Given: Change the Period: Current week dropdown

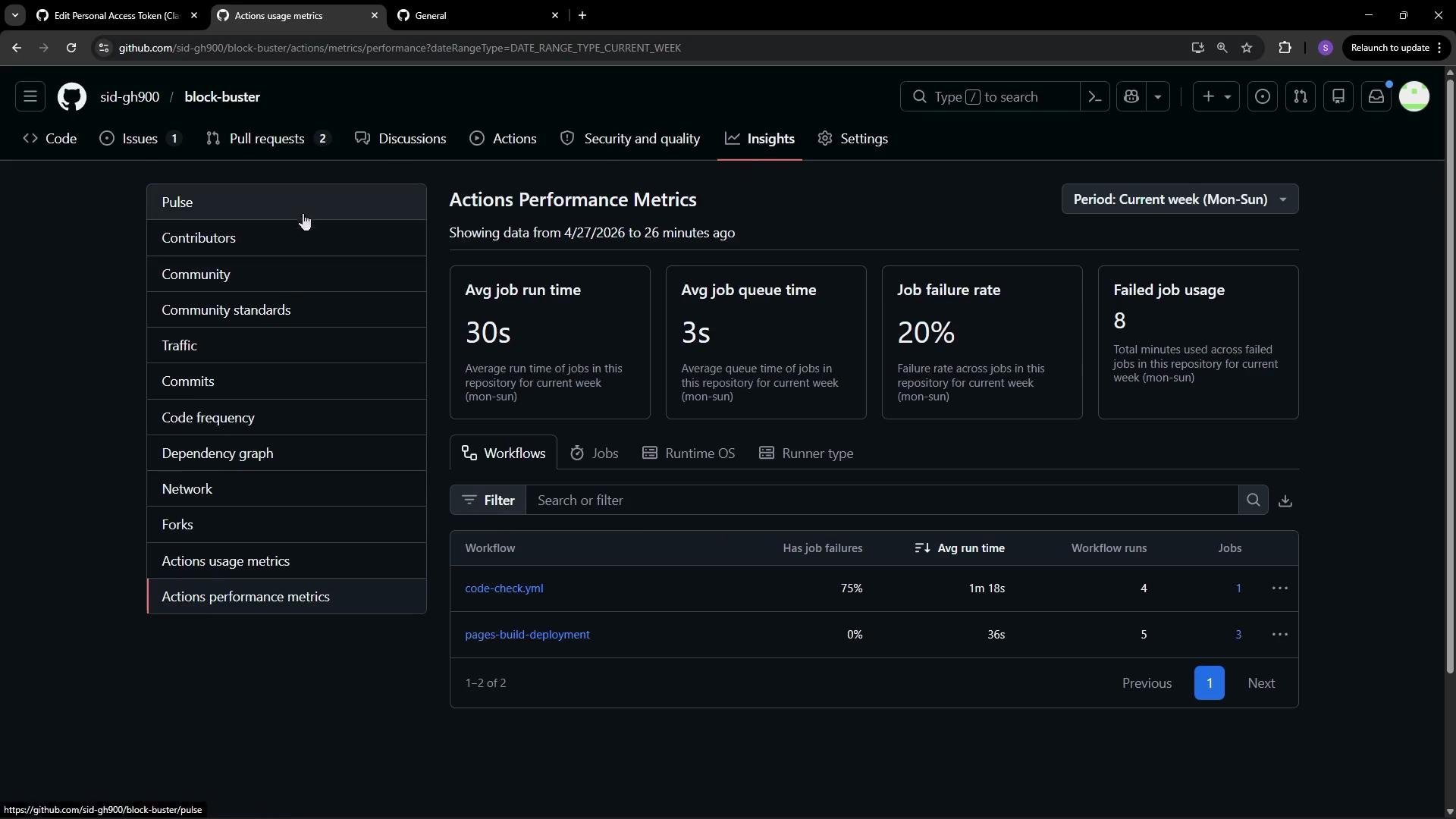Looking at the screenshot, I should point(1180,199).
